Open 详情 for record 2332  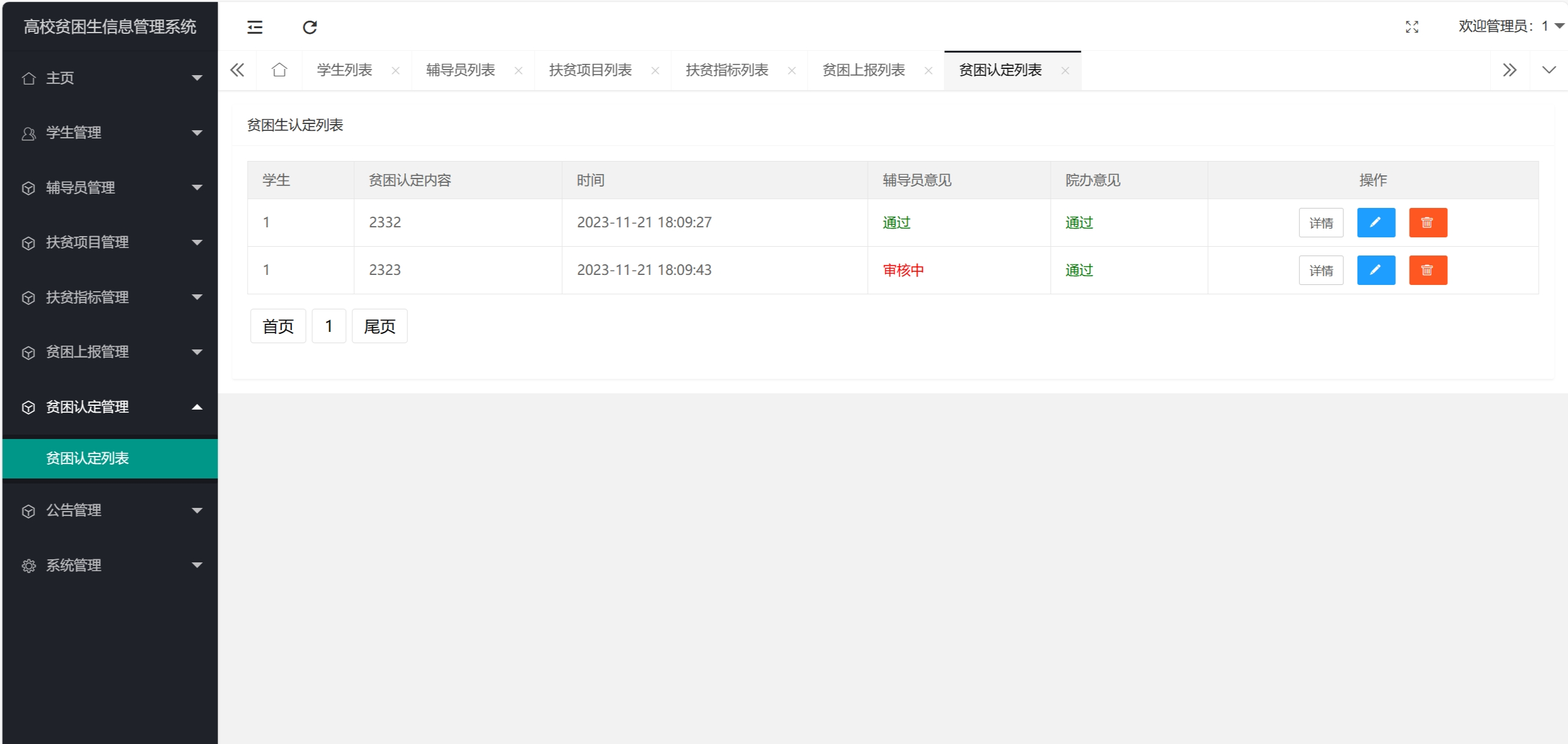[x=1321, y=223]
